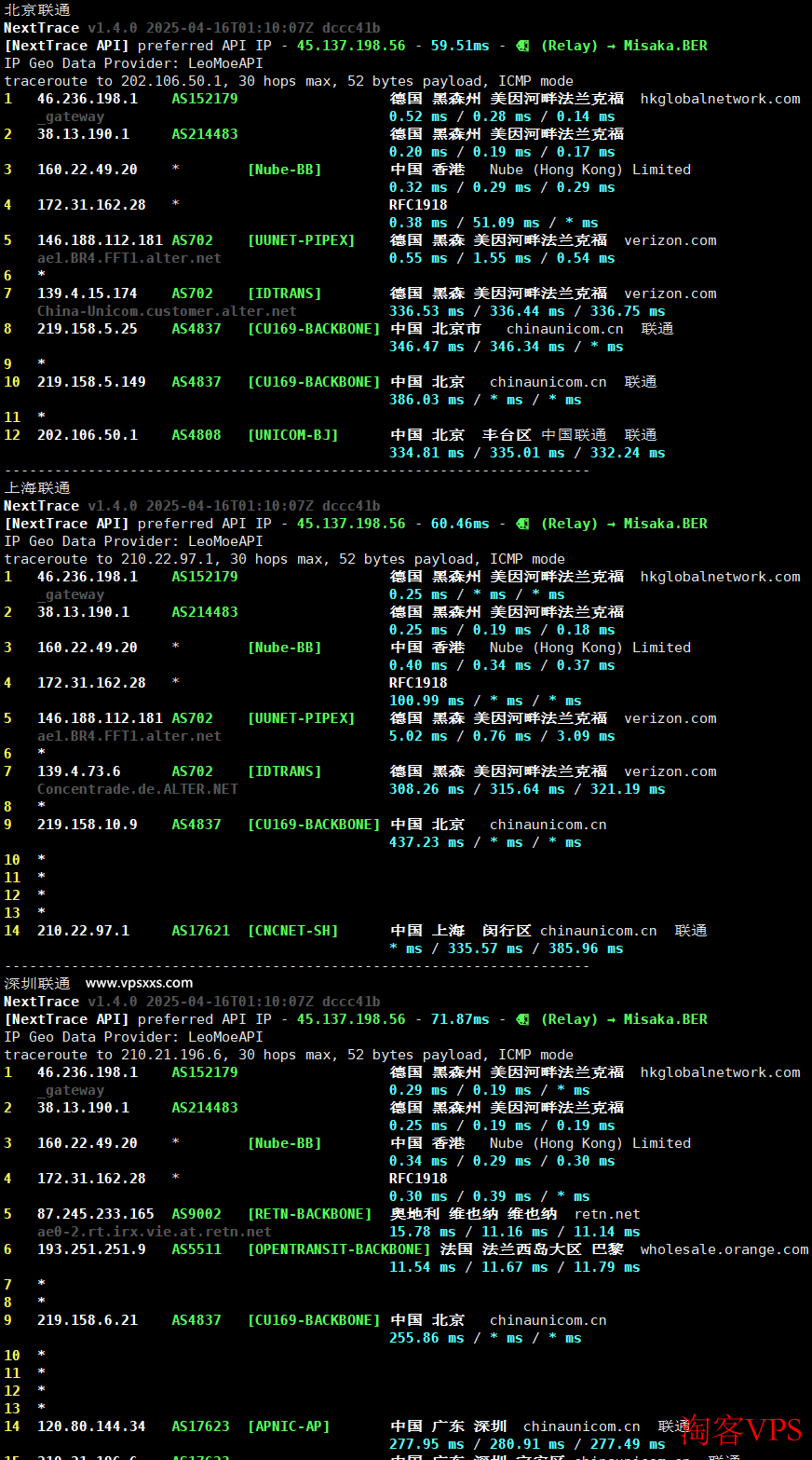Click hostname 'ae0-2.rt.irx.vie.at.retn.net'
Image resolution: width=812 pixels, height=1460 pixels.
pyautogui.click(x=155, y=1232)
